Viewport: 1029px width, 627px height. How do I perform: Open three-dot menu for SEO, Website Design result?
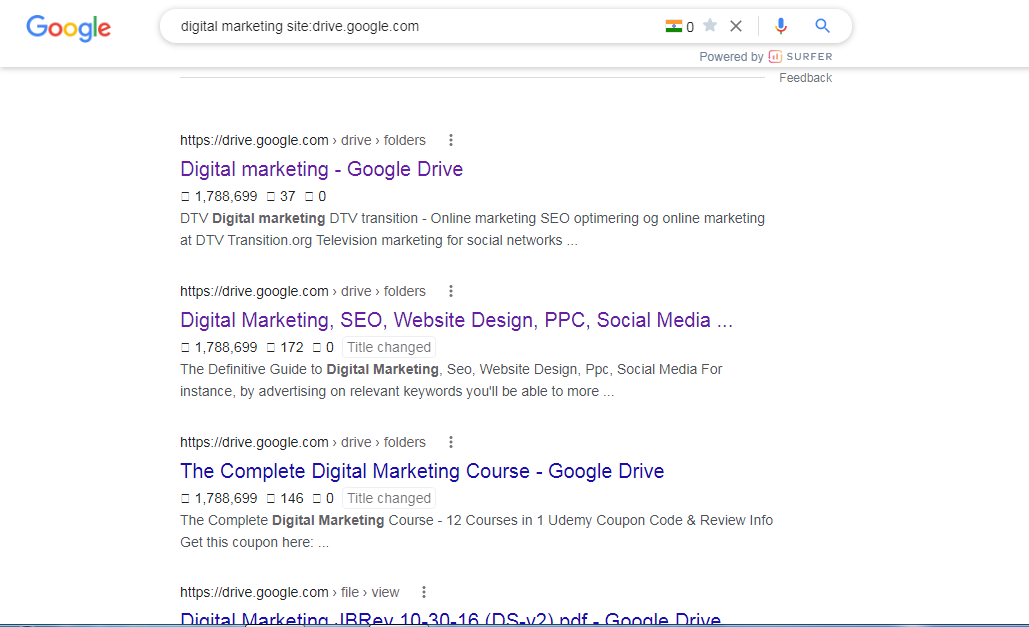[x=451, y=291]
